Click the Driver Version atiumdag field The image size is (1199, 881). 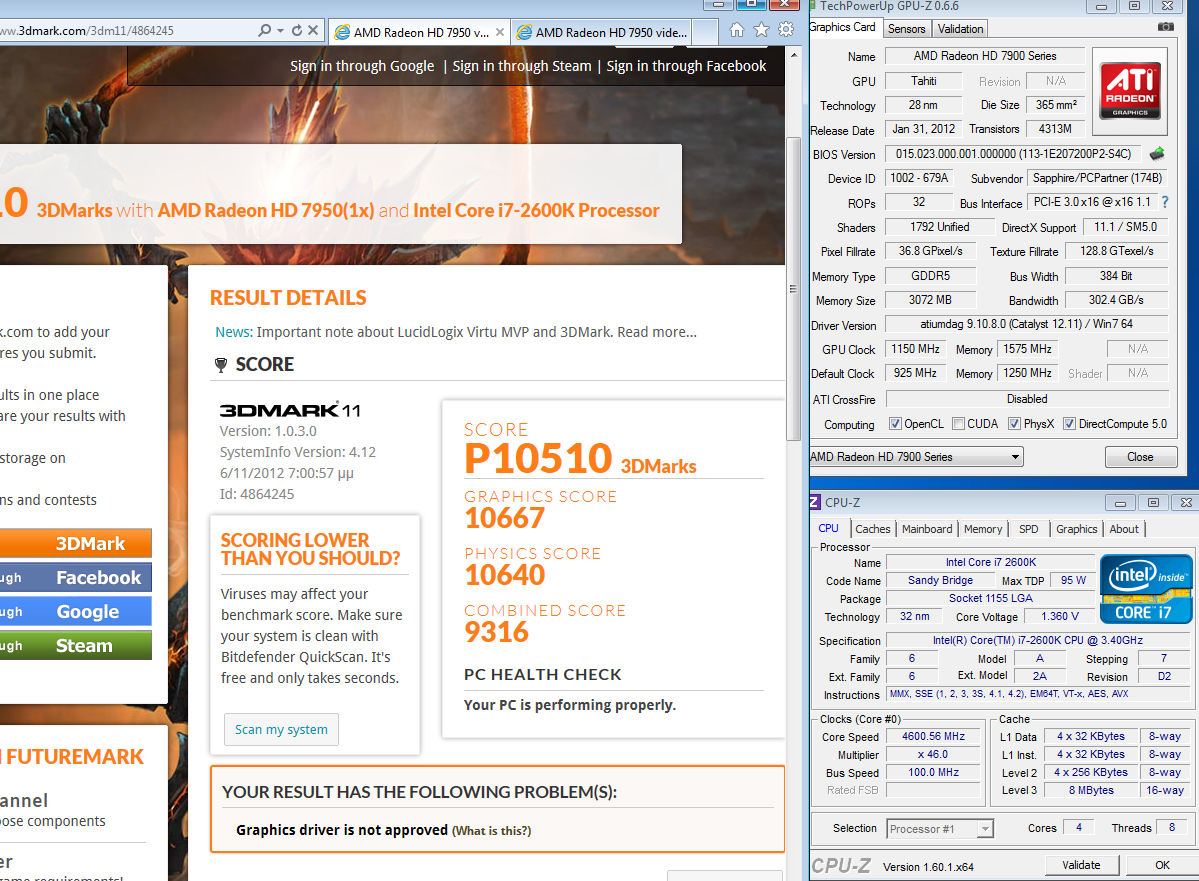1026,324
